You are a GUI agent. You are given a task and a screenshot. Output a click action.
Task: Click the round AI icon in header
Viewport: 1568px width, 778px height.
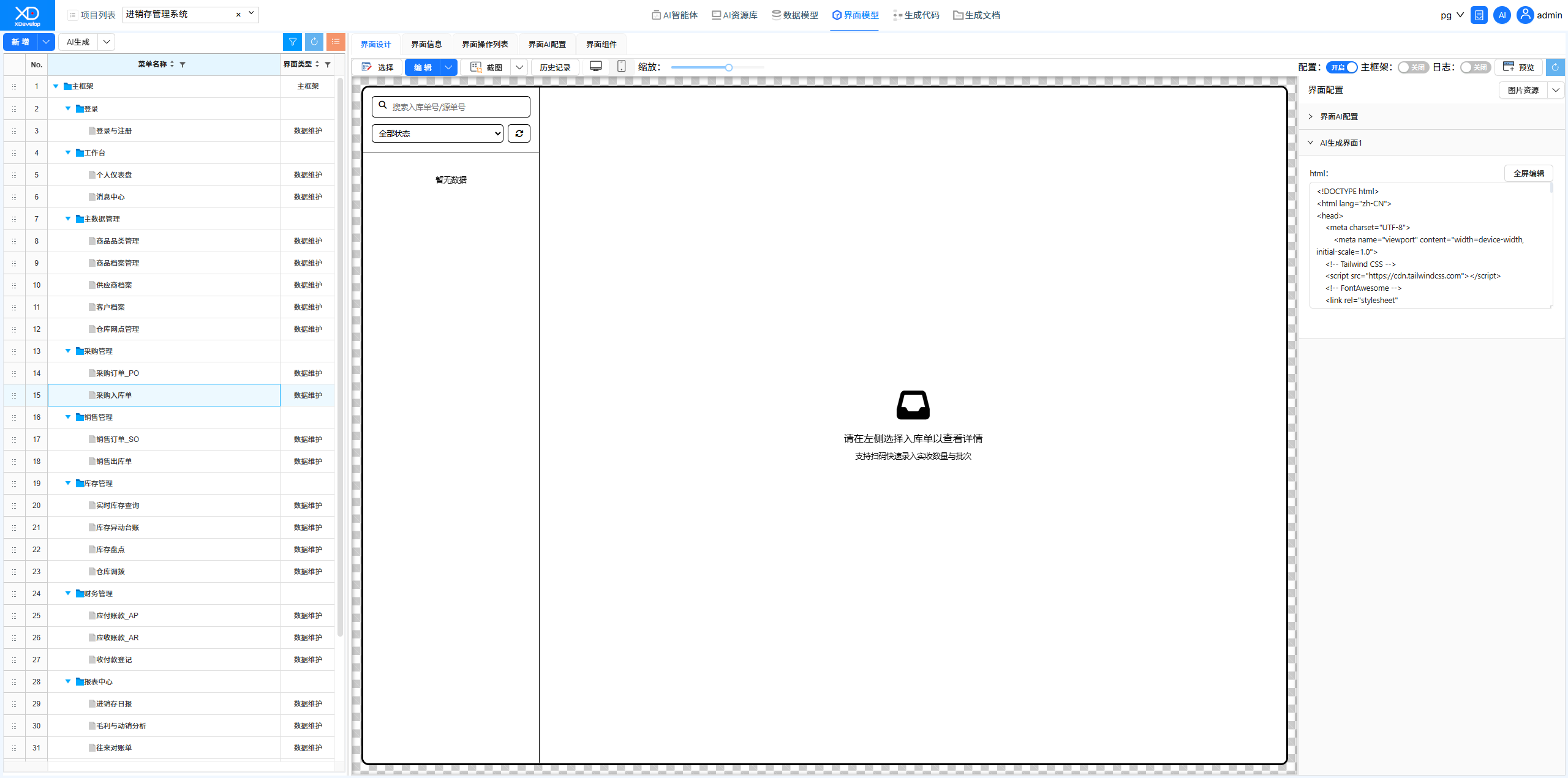point(1502,15)
